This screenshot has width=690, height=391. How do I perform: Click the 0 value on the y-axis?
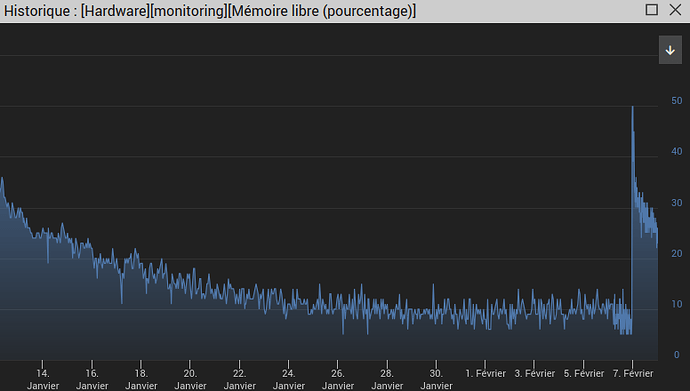pyautogui.click(x=677, y=355)
